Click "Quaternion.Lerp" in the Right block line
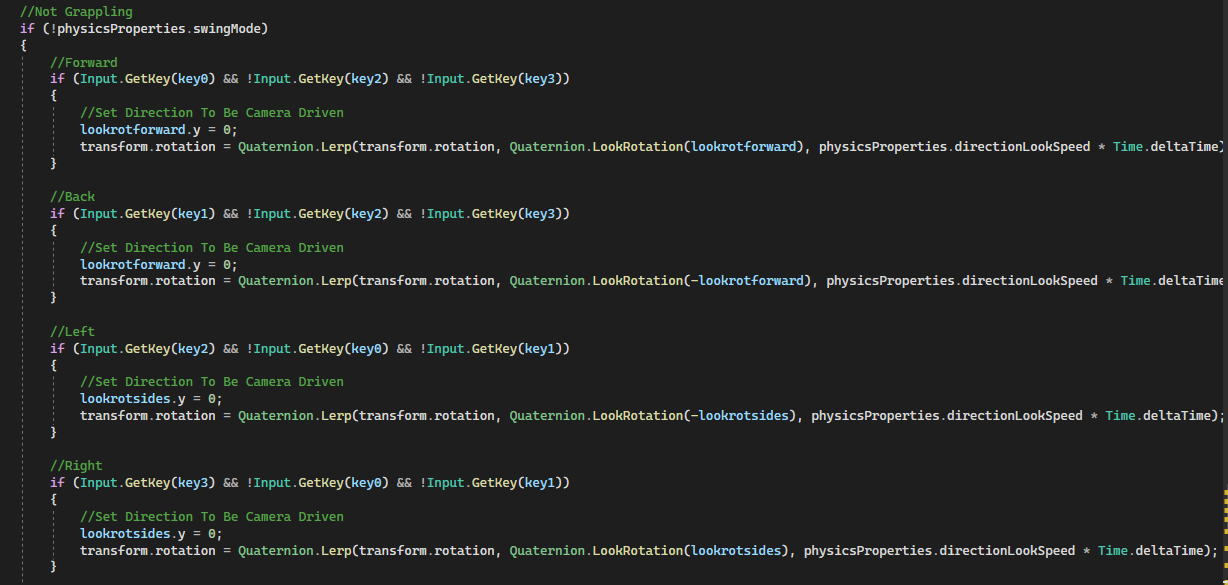 (294, 551)
